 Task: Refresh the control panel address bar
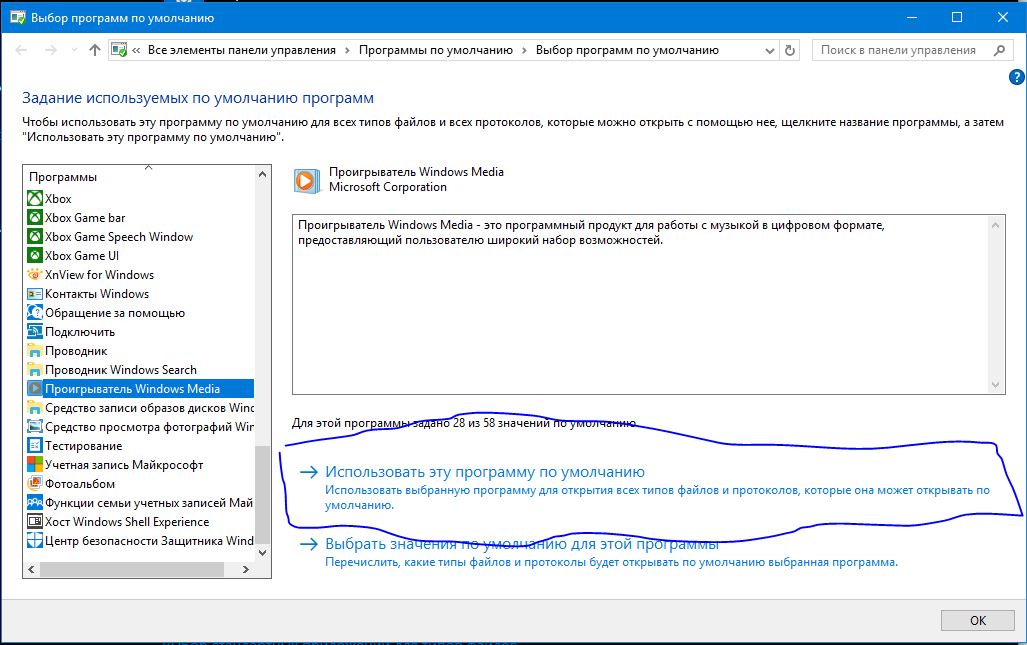(790, 50)
